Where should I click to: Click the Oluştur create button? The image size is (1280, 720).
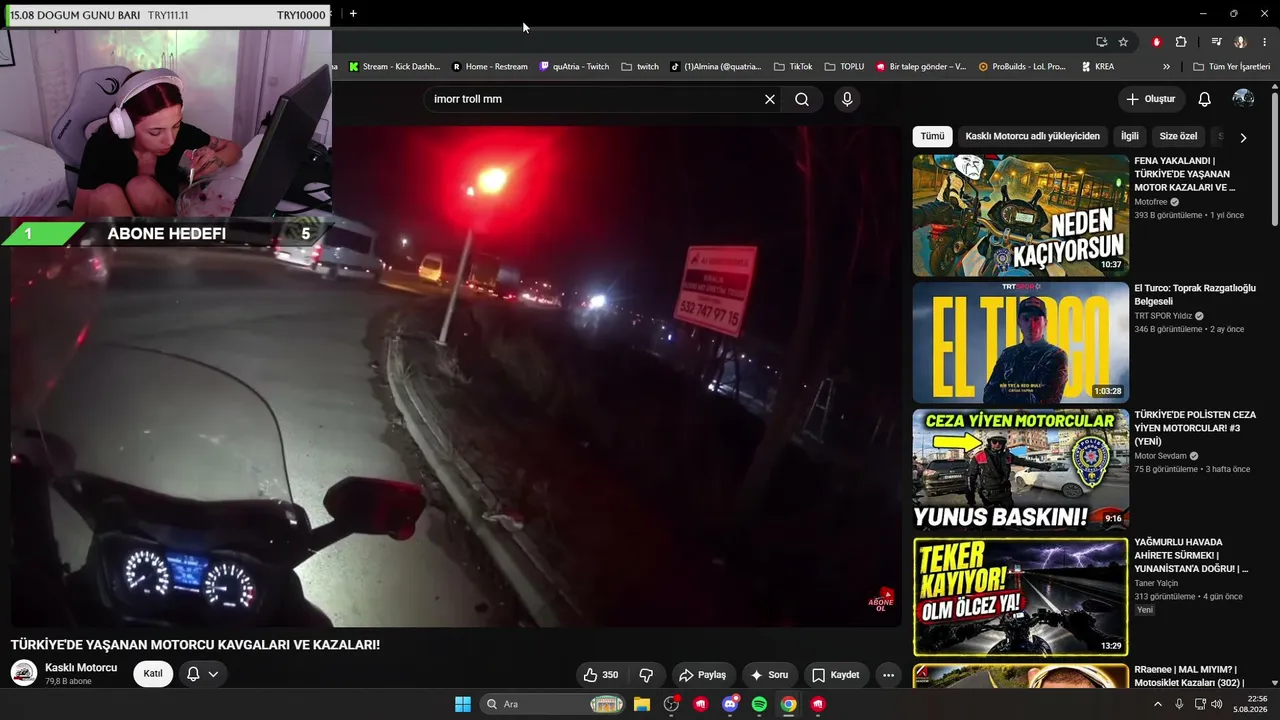tap(1151, 99)
